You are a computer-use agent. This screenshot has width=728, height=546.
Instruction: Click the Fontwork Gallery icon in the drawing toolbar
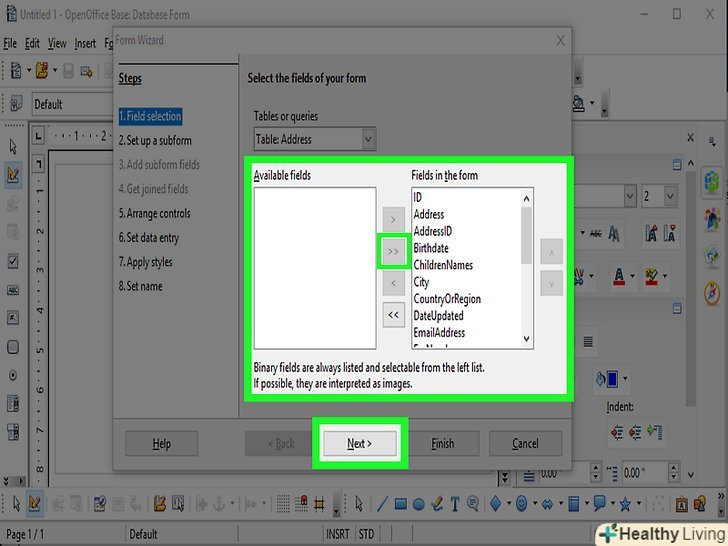tap(681, 504)
